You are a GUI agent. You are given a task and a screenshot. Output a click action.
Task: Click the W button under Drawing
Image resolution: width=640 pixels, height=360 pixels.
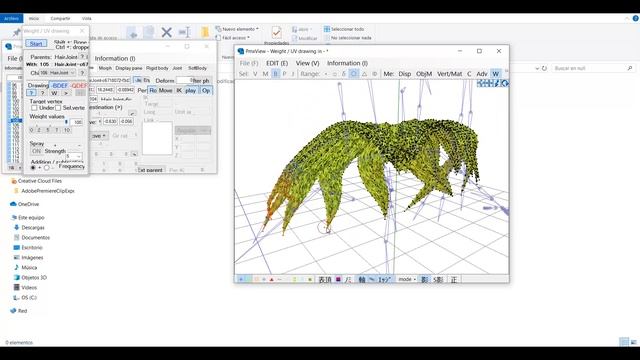pyautogui.click(x=54, y=93)
